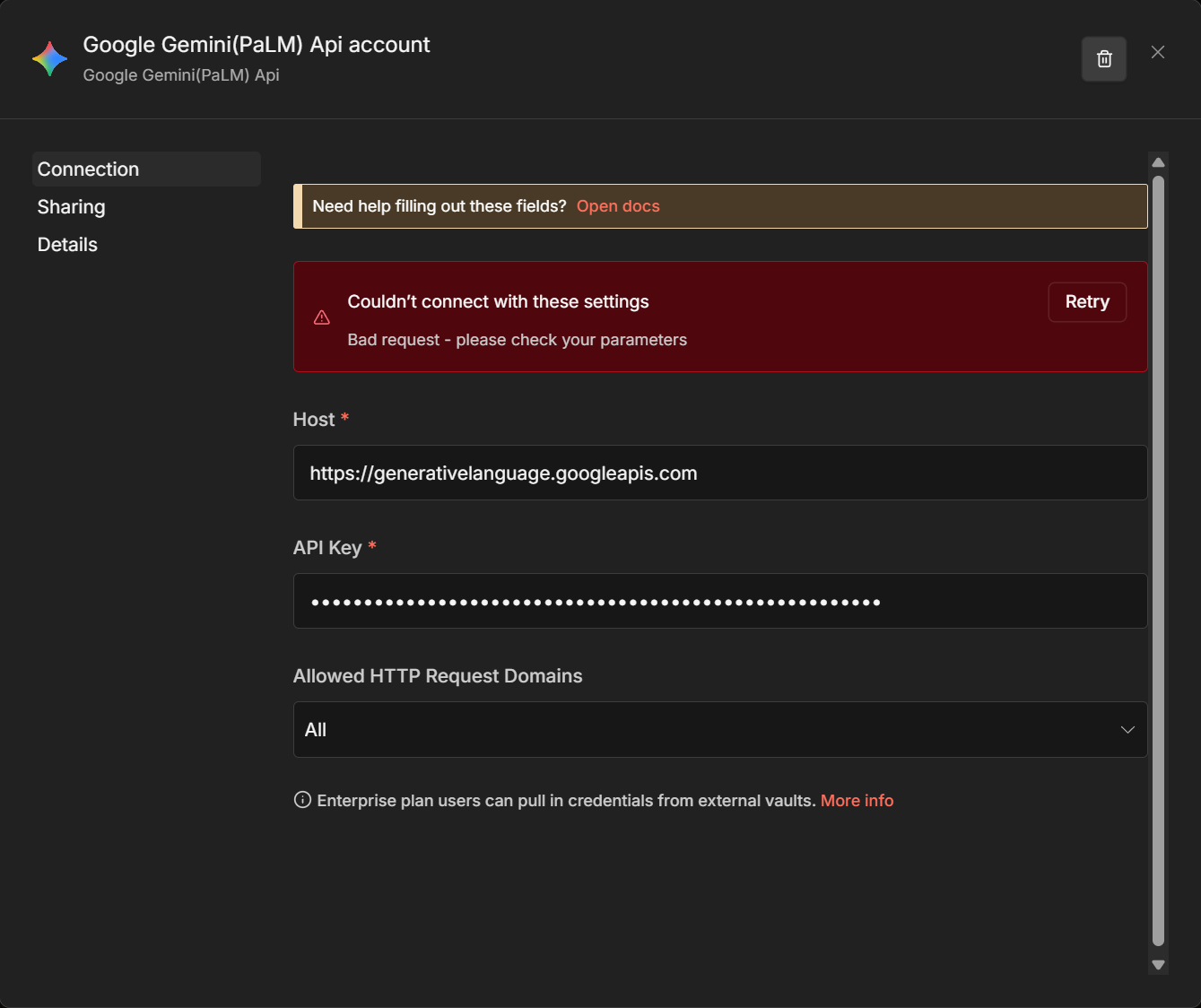
Task: Click the warning triangle in the error banner
Action: (x=322, y=317)
